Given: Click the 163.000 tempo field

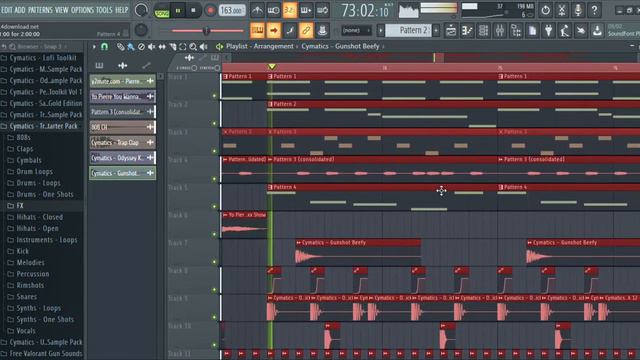Looking at the screenshot, I should point(232,11).
